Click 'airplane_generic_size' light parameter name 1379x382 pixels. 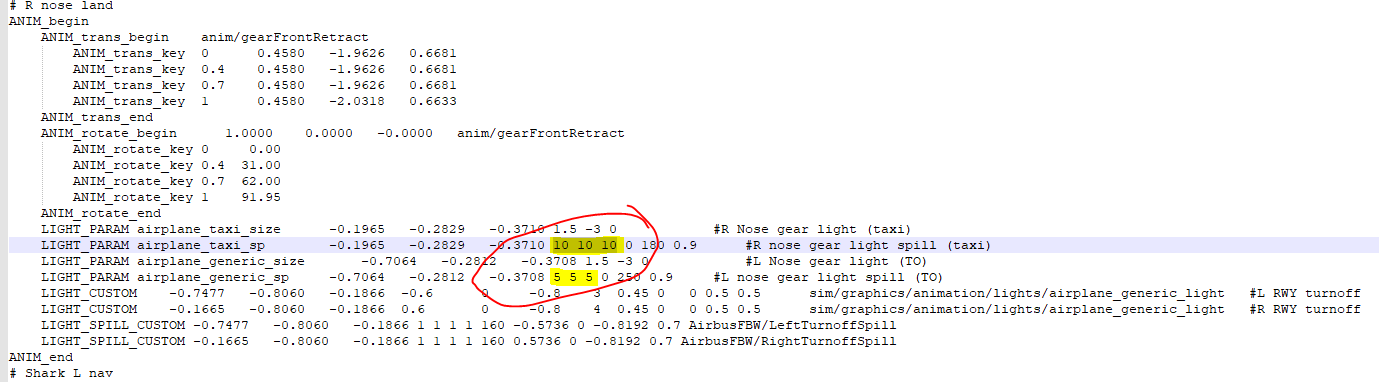[220, 261]
